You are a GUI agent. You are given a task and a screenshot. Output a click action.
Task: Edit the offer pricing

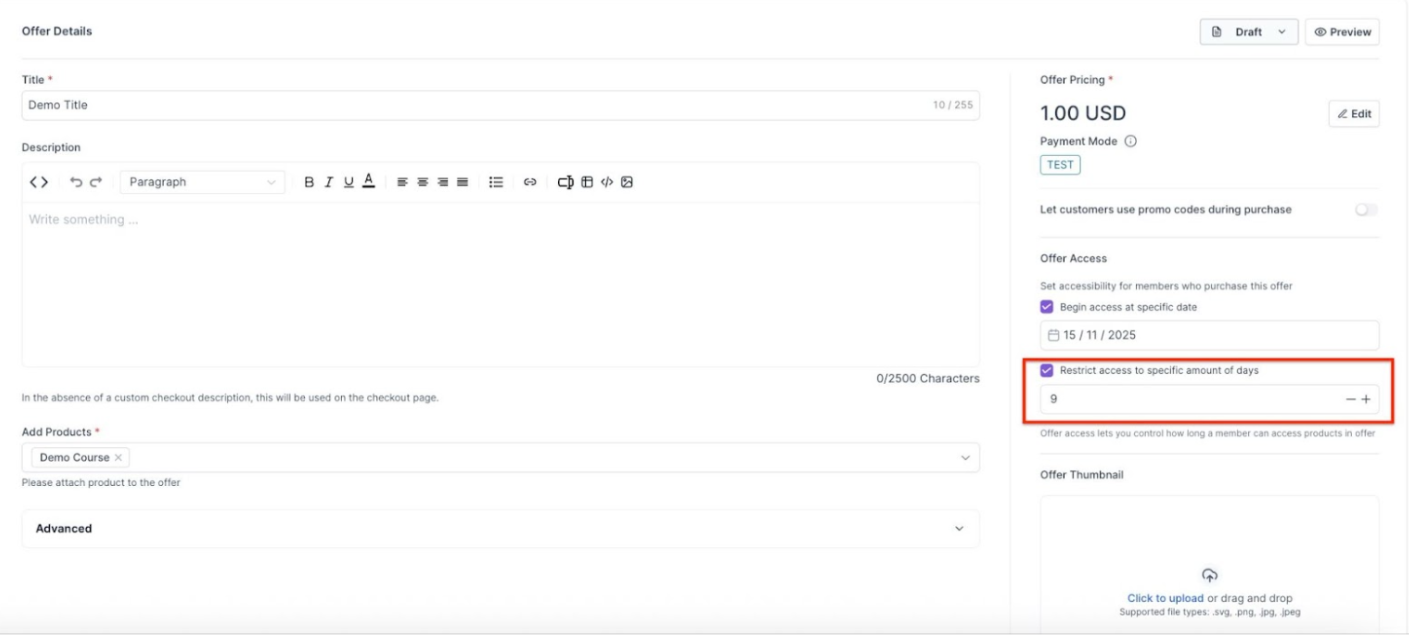click(x=1354, y=114)
